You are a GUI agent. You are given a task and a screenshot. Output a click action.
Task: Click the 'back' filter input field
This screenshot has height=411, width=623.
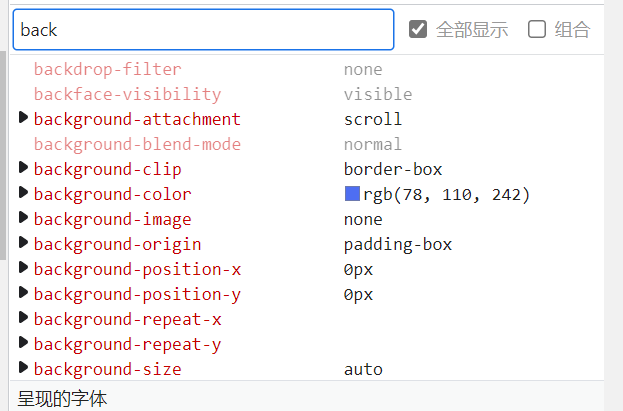(203, 30)
